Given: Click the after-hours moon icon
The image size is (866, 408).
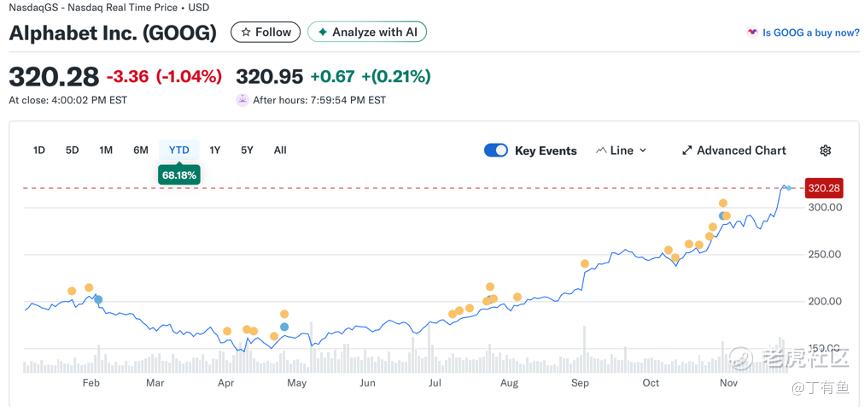Looking at the screenshot, I should (x=242, y=100).
